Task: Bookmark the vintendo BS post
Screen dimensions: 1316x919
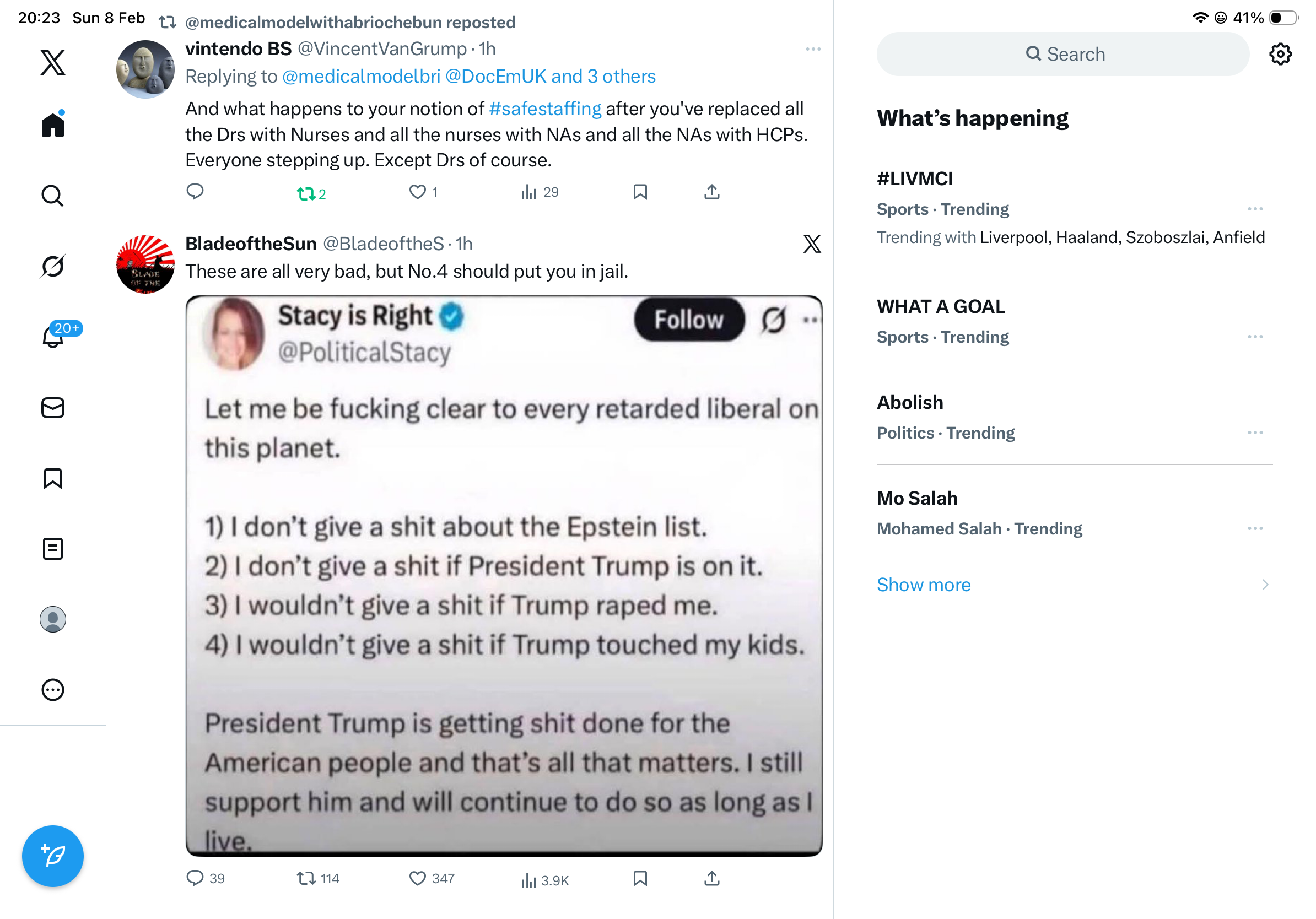Action: 640,192
